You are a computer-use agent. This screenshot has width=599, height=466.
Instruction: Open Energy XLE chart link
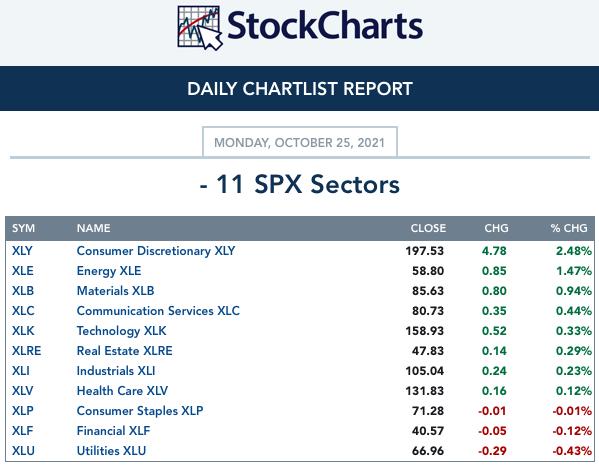point(109,271)
